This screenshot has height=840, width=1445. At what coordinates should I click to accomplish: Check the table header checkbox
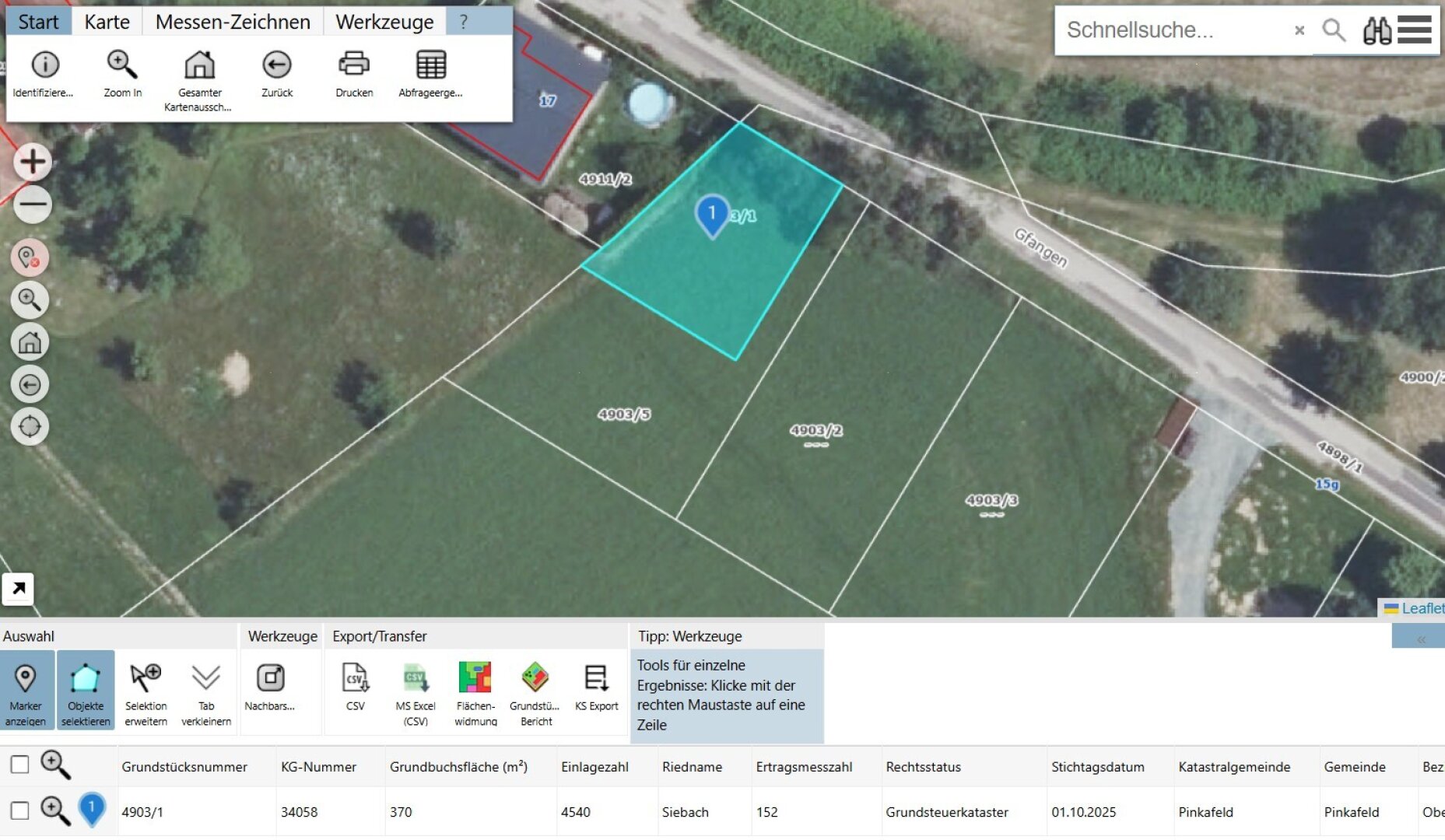(19, 765)
